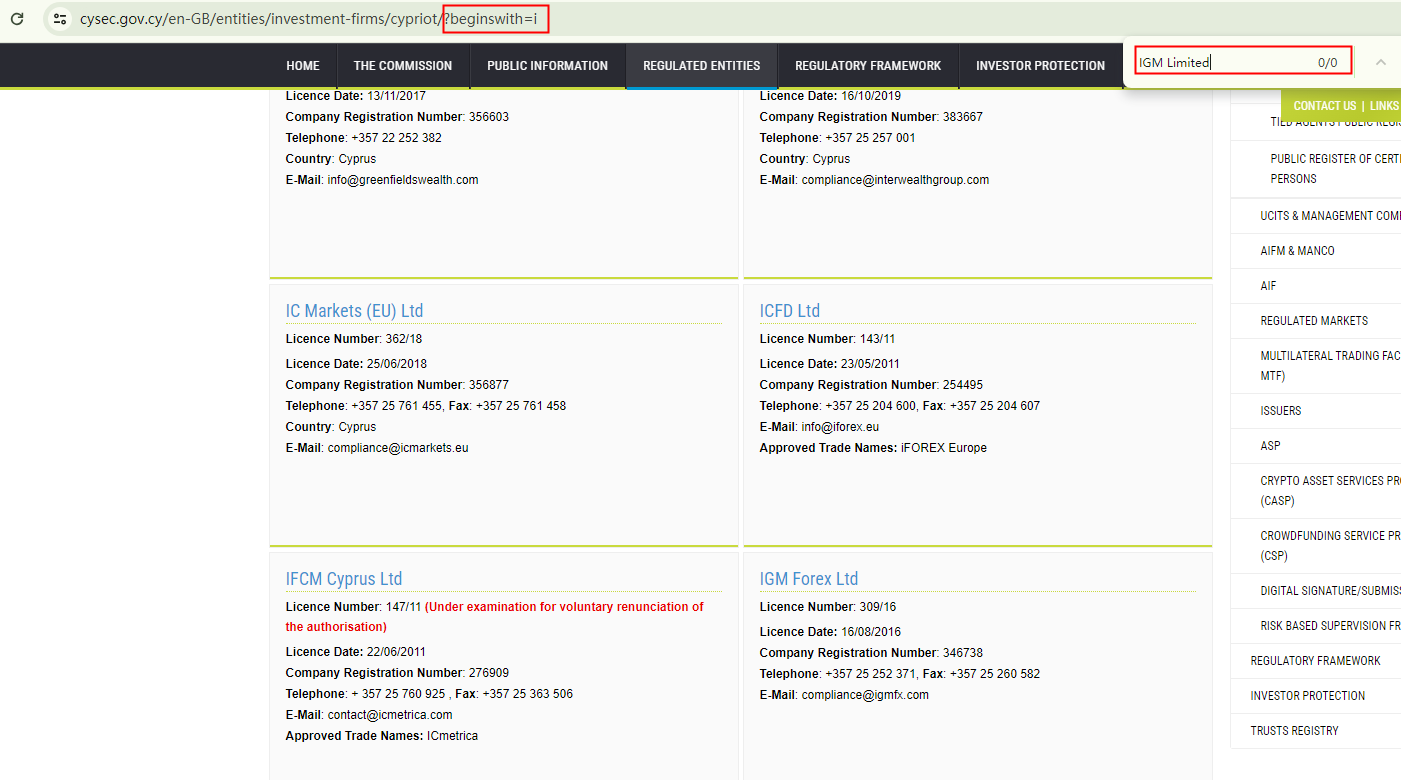Open the IC Markets (EU) Ltd entry
Screen dimensions: 1401x780
pos(354,311)
